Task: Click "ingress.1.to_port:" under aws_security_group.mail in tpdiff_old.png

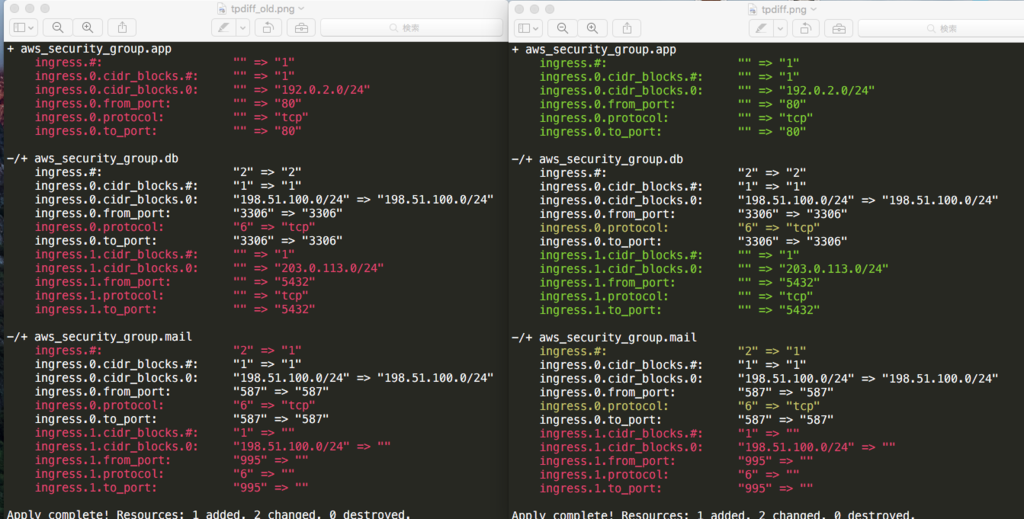Action: 96,488
